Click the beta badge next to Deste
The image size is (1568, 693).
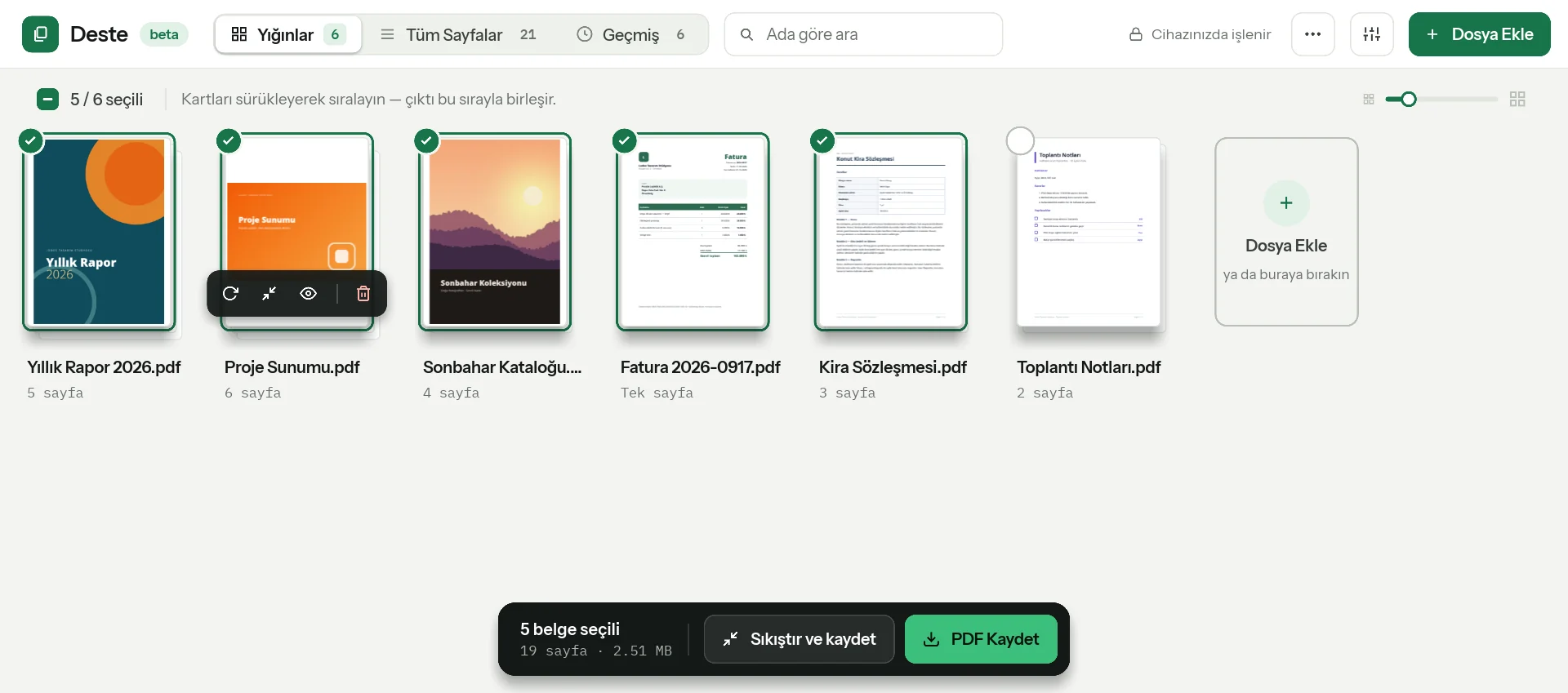pos(164,34)
